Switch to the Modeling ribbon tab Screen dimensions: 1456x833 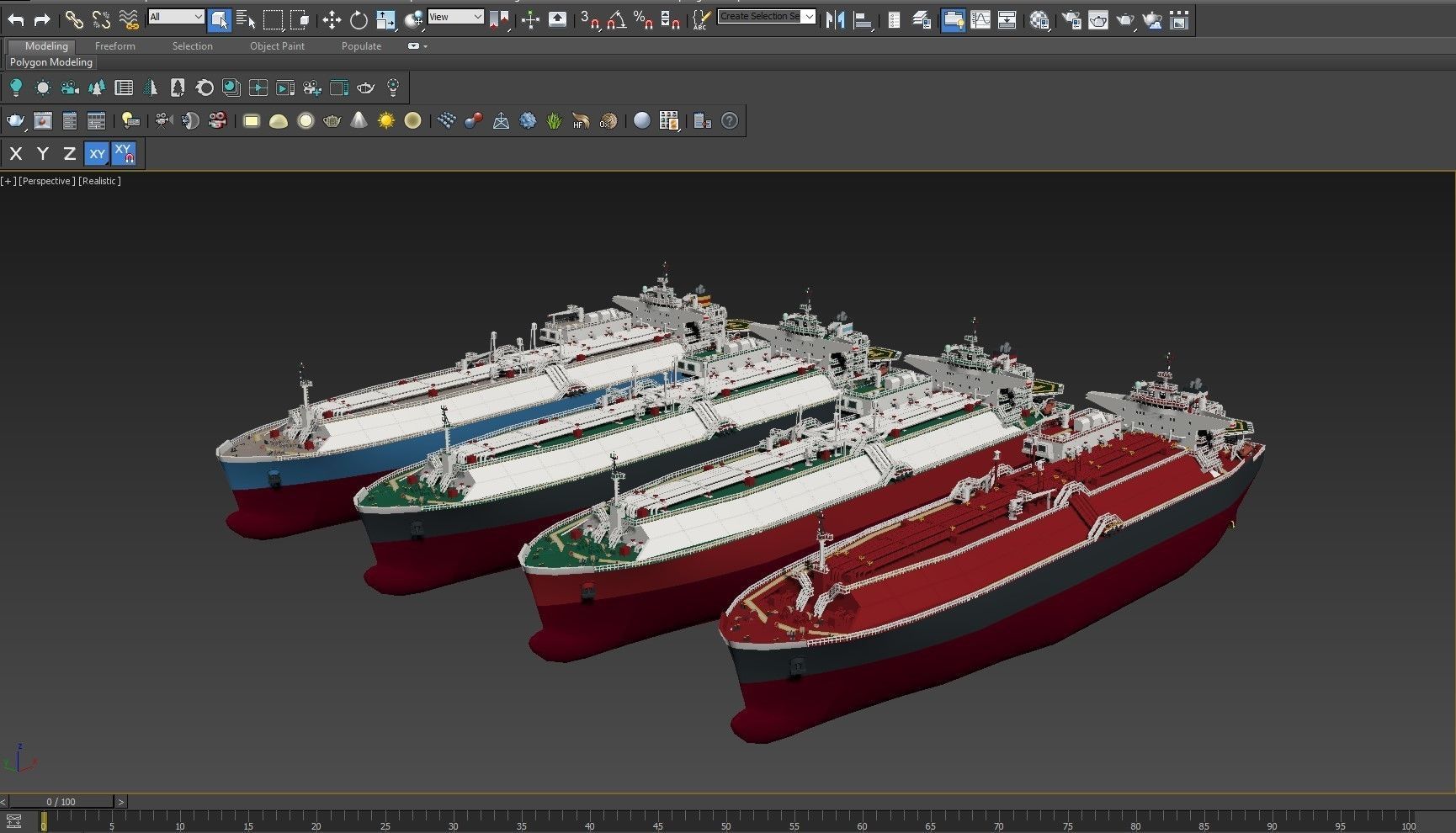(x=45, y=46)
